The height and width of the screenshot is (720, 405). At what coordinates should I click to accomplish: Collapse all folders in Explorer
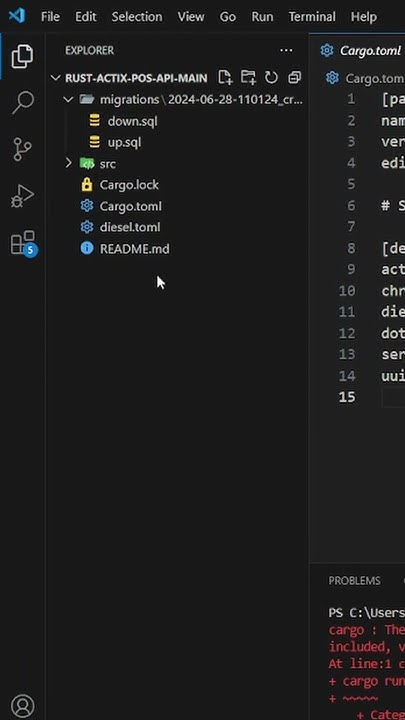[294, 78]
